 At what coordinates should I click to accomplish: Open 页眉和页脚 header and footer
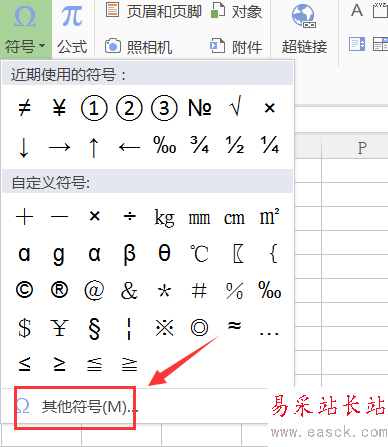click(154, 12)
